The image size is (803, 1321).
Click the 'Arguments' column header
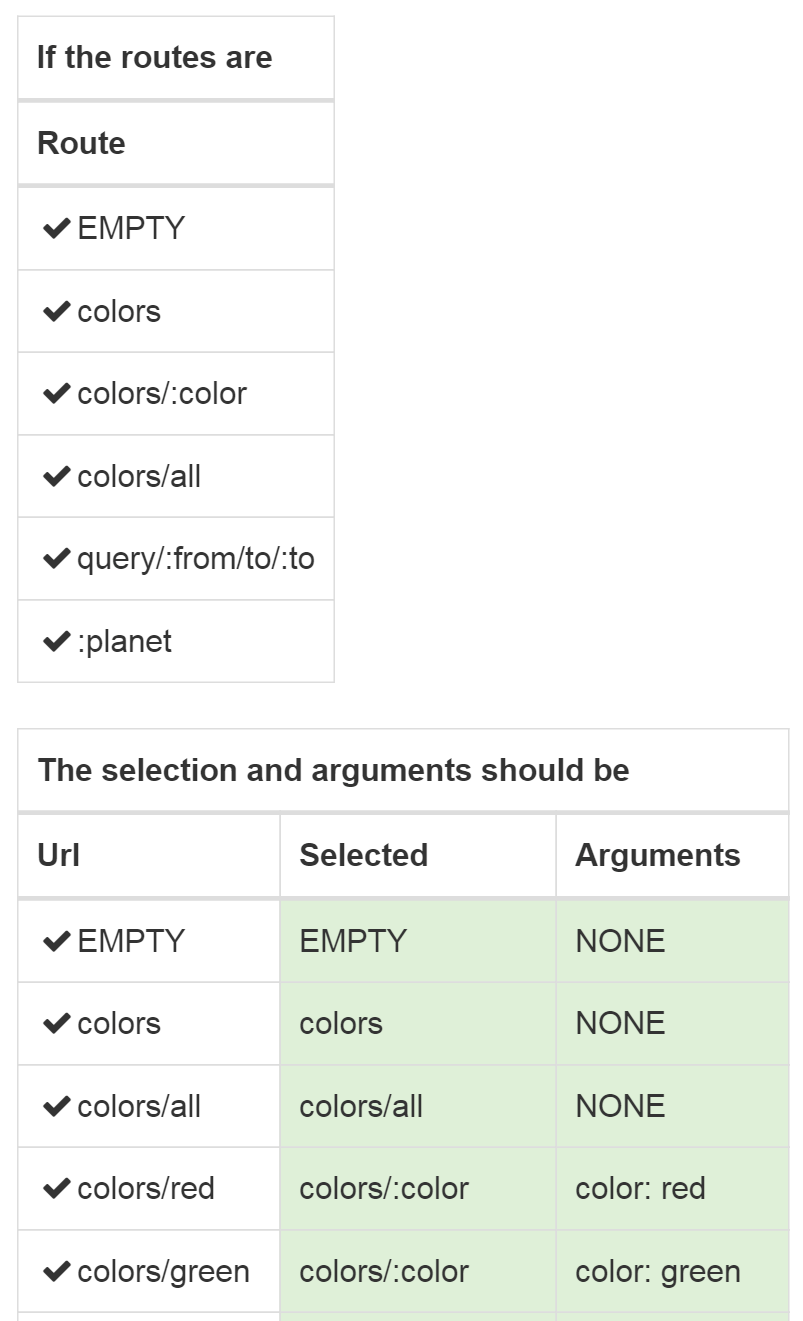pos(657,856)
